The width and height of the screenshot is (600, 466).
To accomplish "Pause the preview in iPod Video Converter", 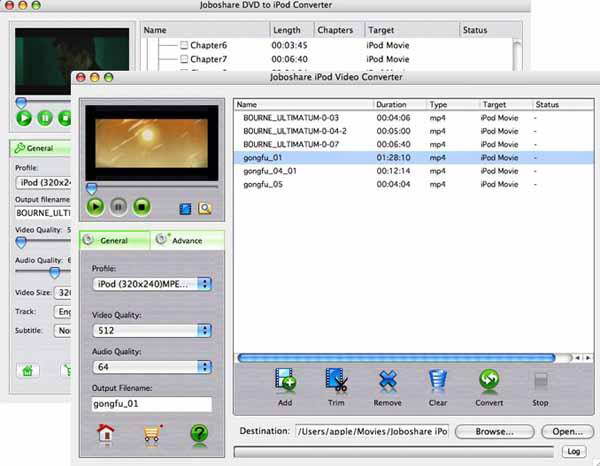I will (x=119, y=207).
